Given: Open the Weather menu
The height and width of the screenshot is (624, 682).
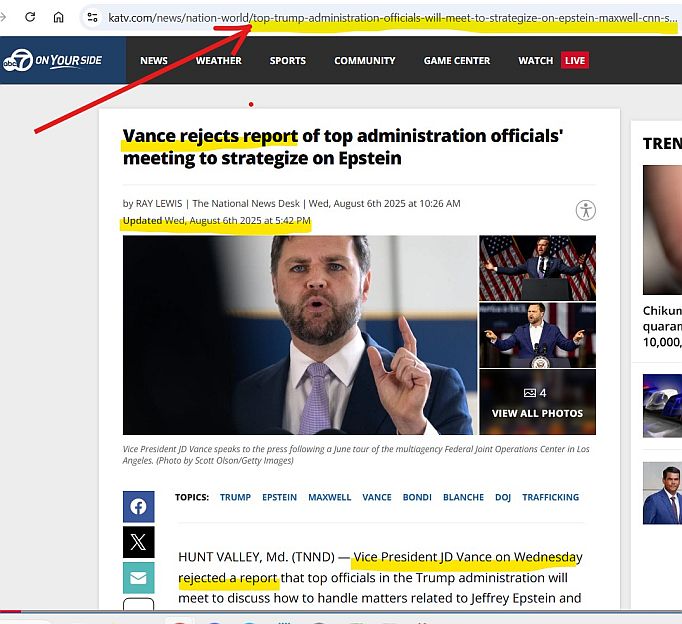Looking at the screenshot, I should tap(218, 60).
